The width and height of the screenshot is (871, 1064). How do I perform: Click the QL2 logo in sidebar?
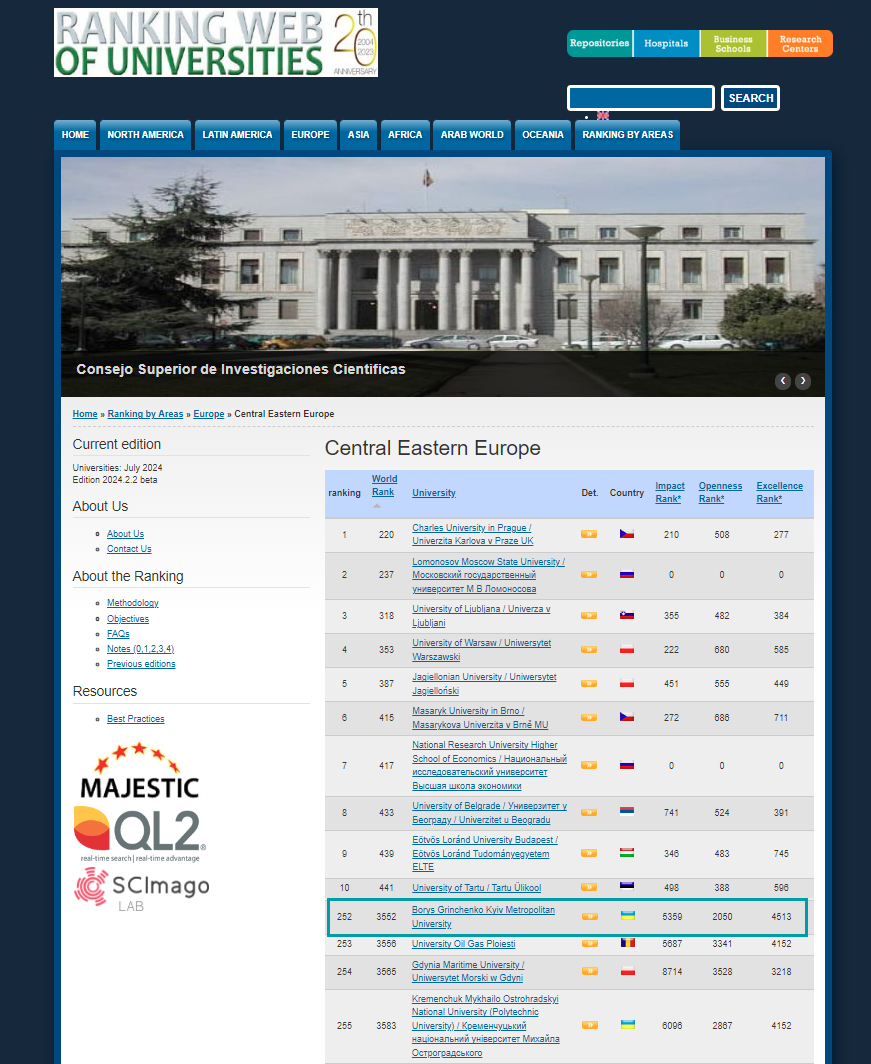coord(139,833)
